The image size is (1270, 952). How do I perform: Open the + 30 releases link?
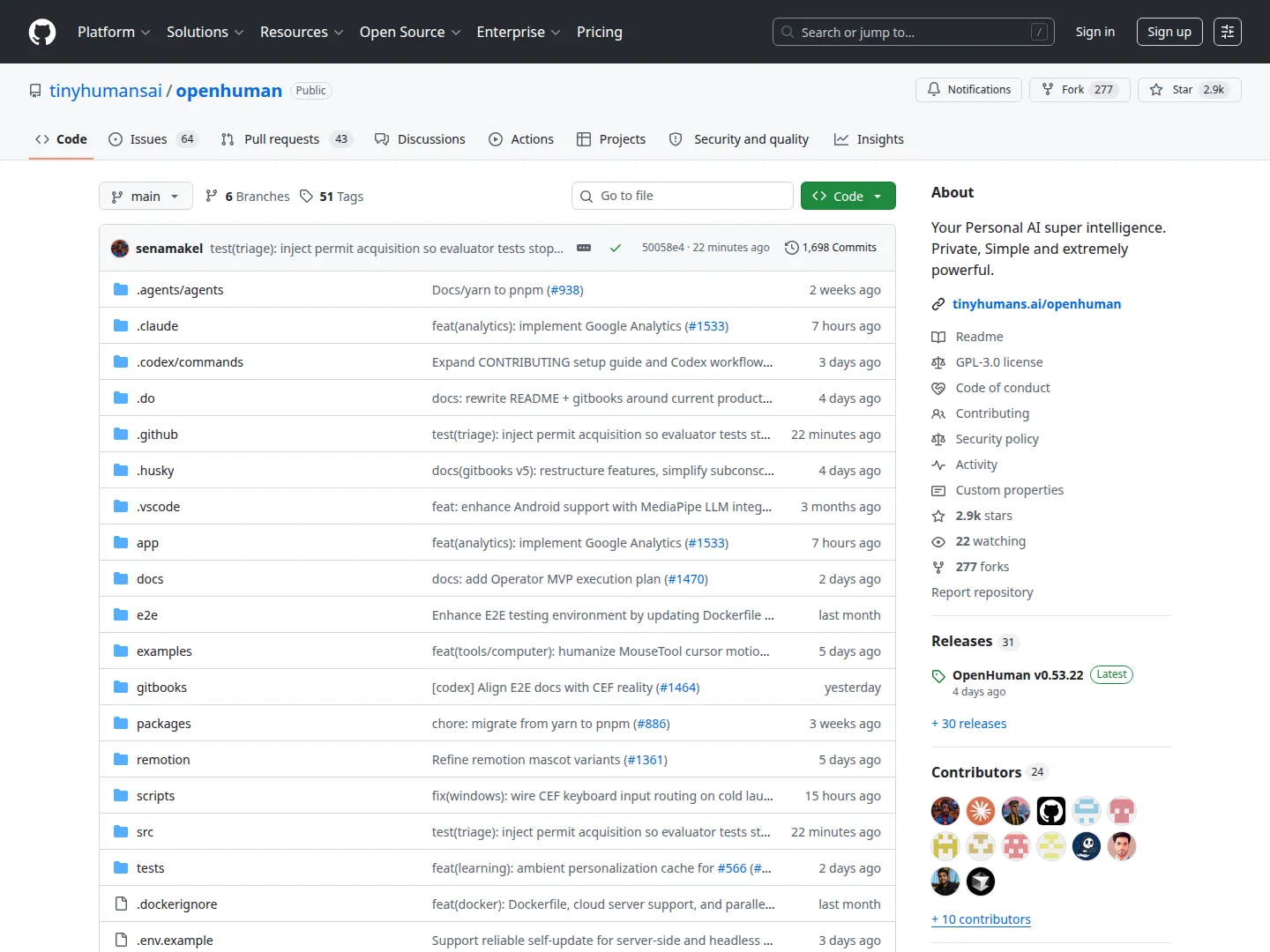pyautogui.click(x=968, y=724)
